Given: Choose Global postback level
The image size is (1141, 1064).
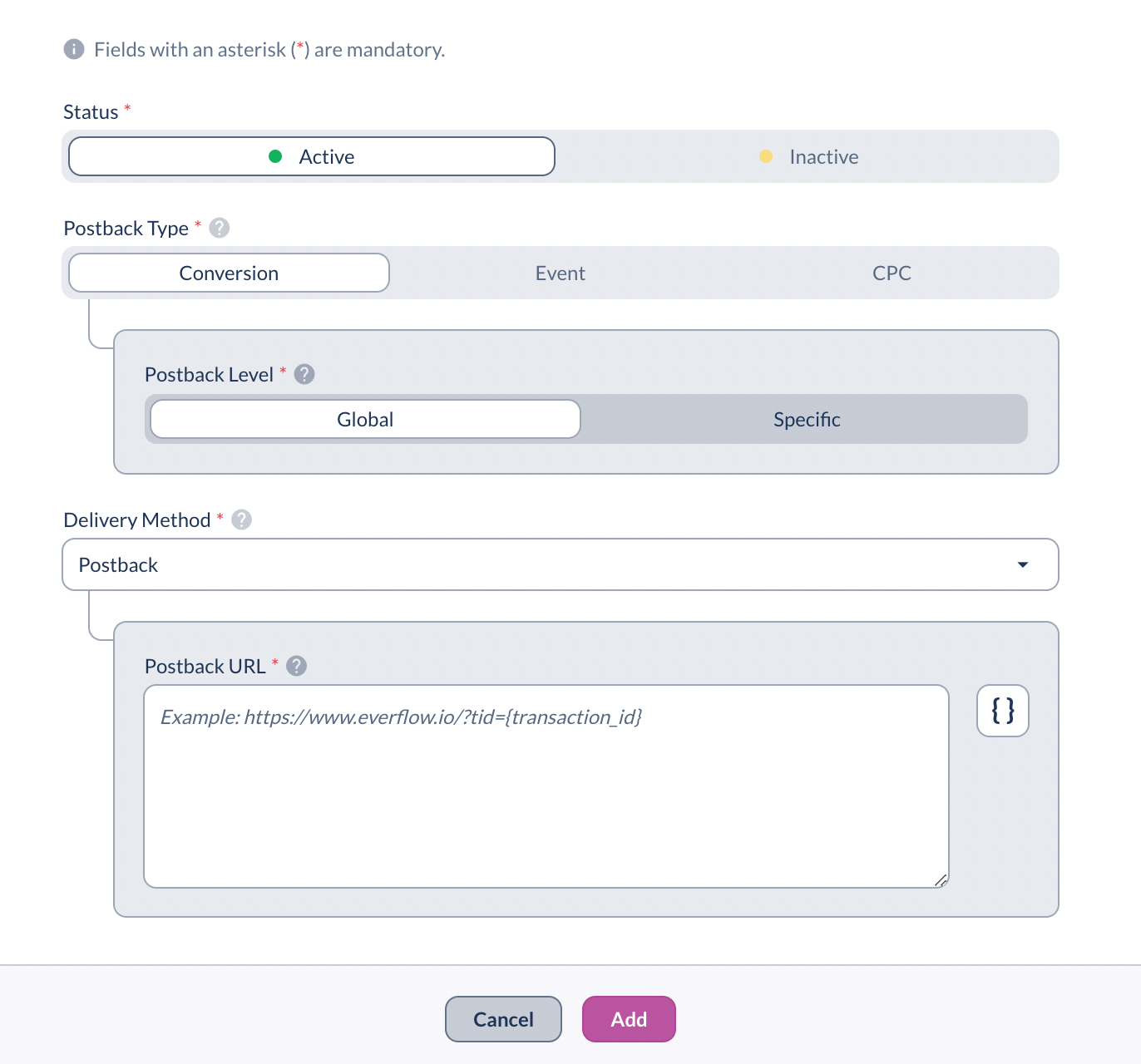Looking at the screenshot, I should click(x=365, y=419).
